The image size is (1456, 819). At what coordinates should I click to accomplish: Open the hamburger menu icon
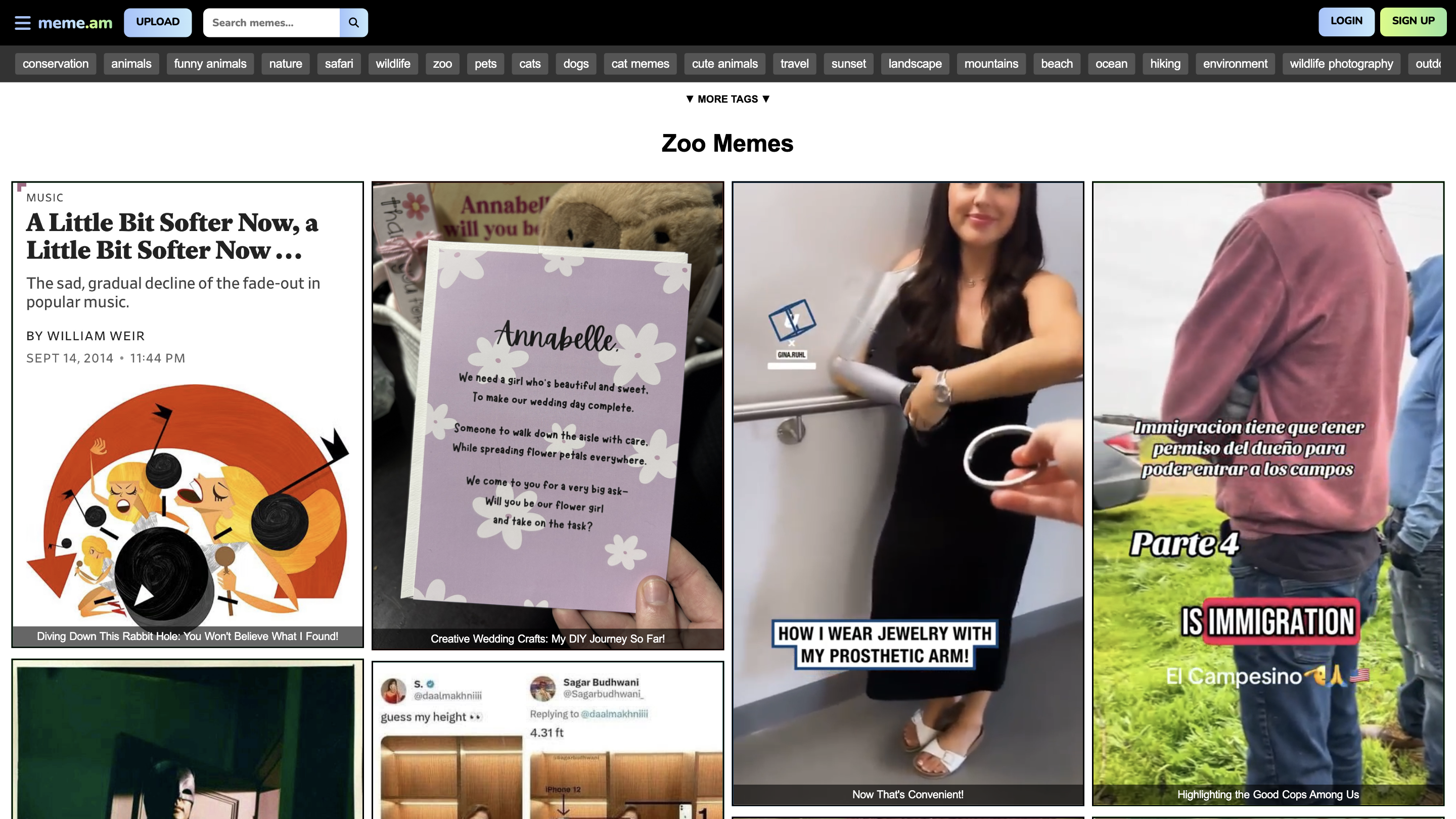[23, 23]
